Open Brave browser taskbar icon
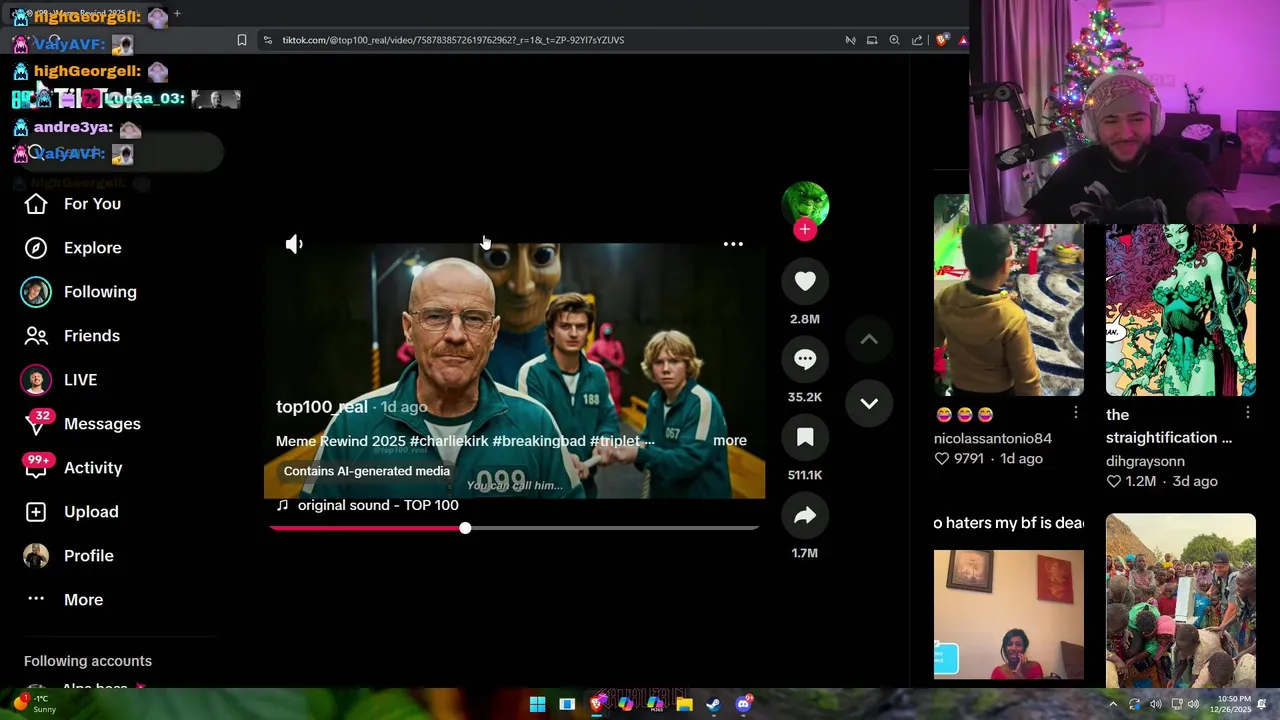The width and height of the screenshot is (1280, 720). pos(596,704)
